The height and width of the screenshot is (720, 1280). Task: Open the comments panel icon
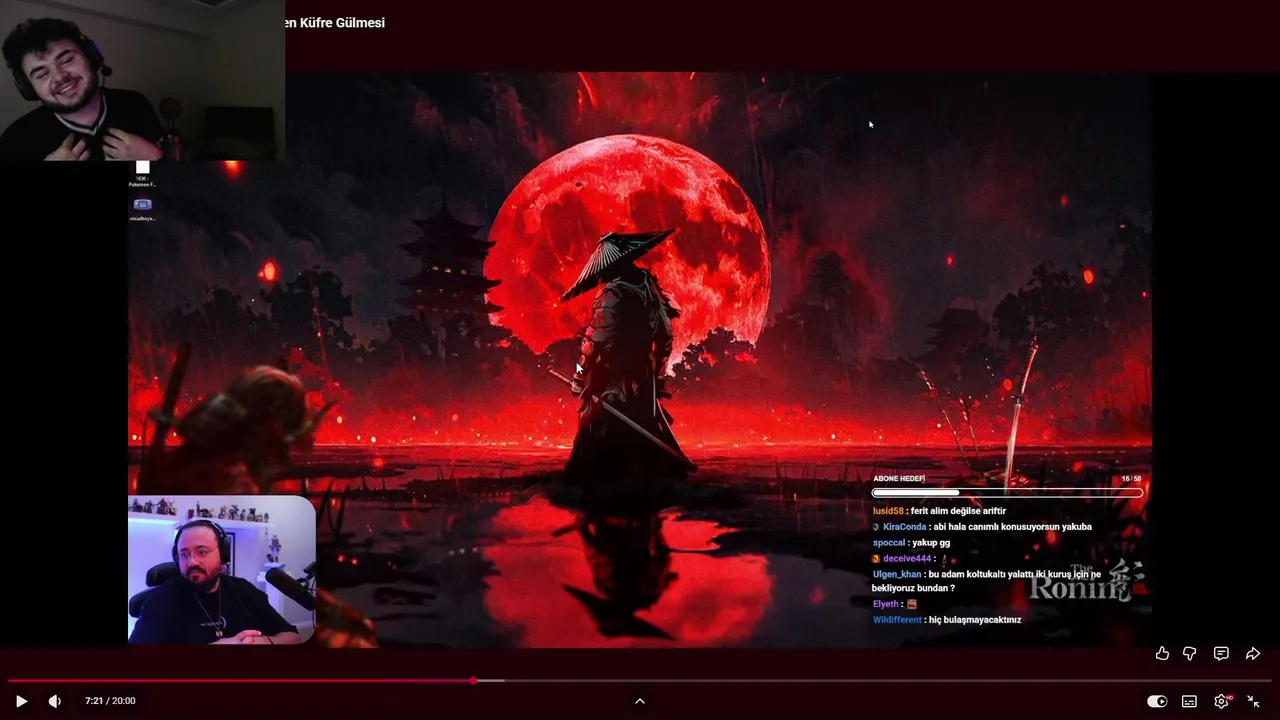point(1221,653)
